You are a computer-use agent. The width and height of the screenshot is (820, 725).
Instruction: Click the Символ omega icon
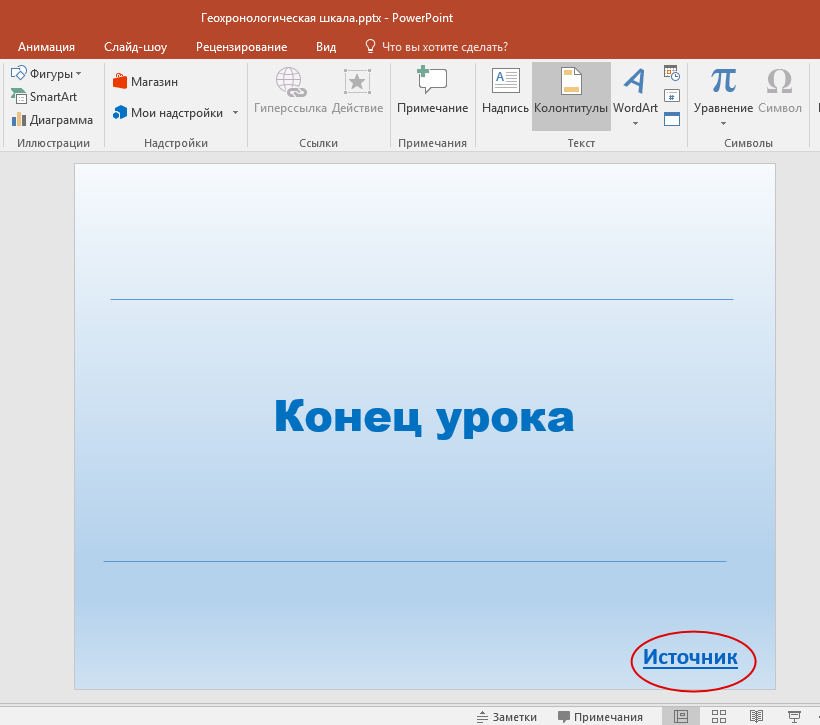[780, 81]
